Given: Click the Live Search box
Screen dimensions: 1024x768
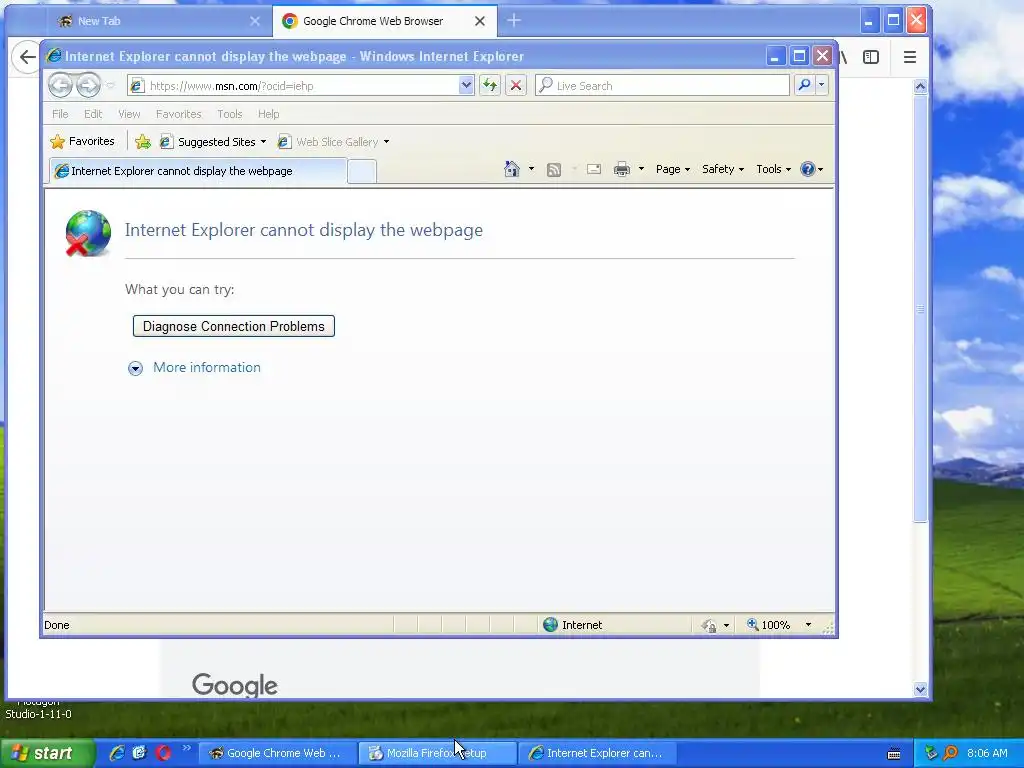Looking at the screenshot, I should coord(662,86).
